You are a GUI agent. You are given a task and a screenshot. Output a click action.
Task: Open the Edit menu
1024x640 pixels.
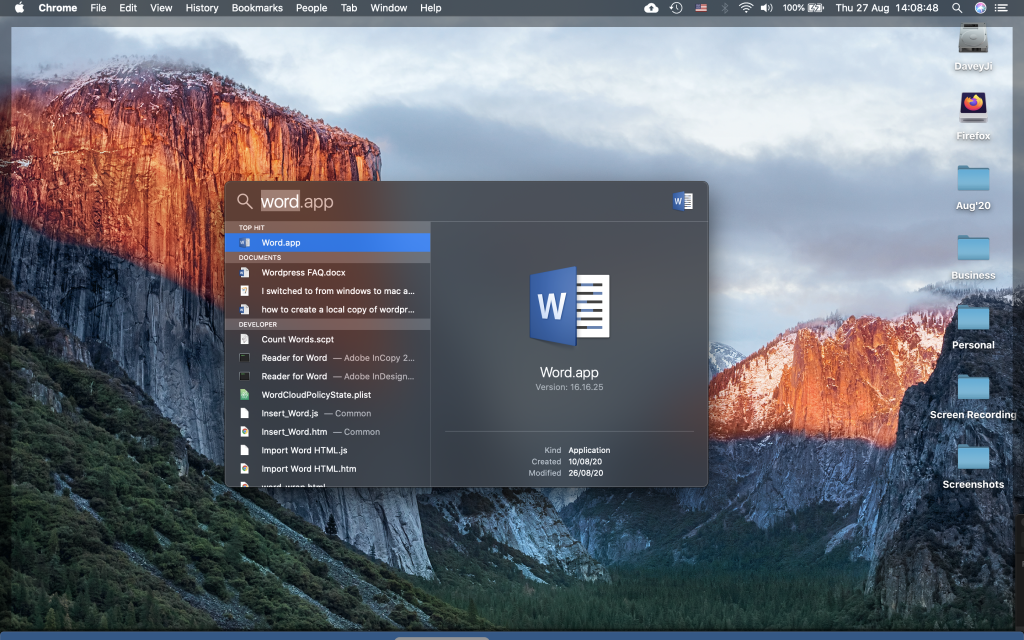click(x=128, y=8)
